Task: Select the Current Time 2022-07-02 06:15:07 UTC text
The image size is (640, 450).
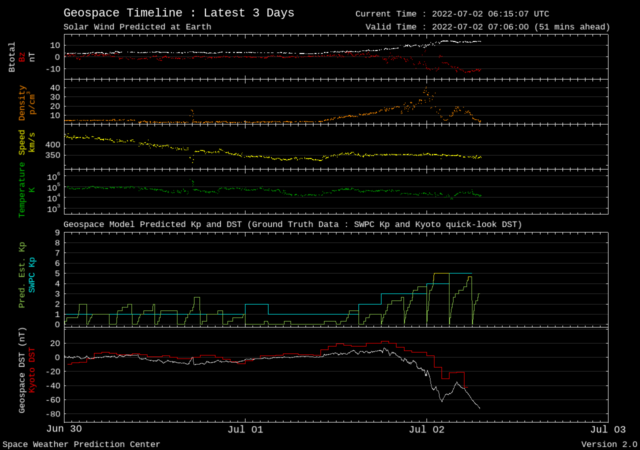Action: [452, 14]
